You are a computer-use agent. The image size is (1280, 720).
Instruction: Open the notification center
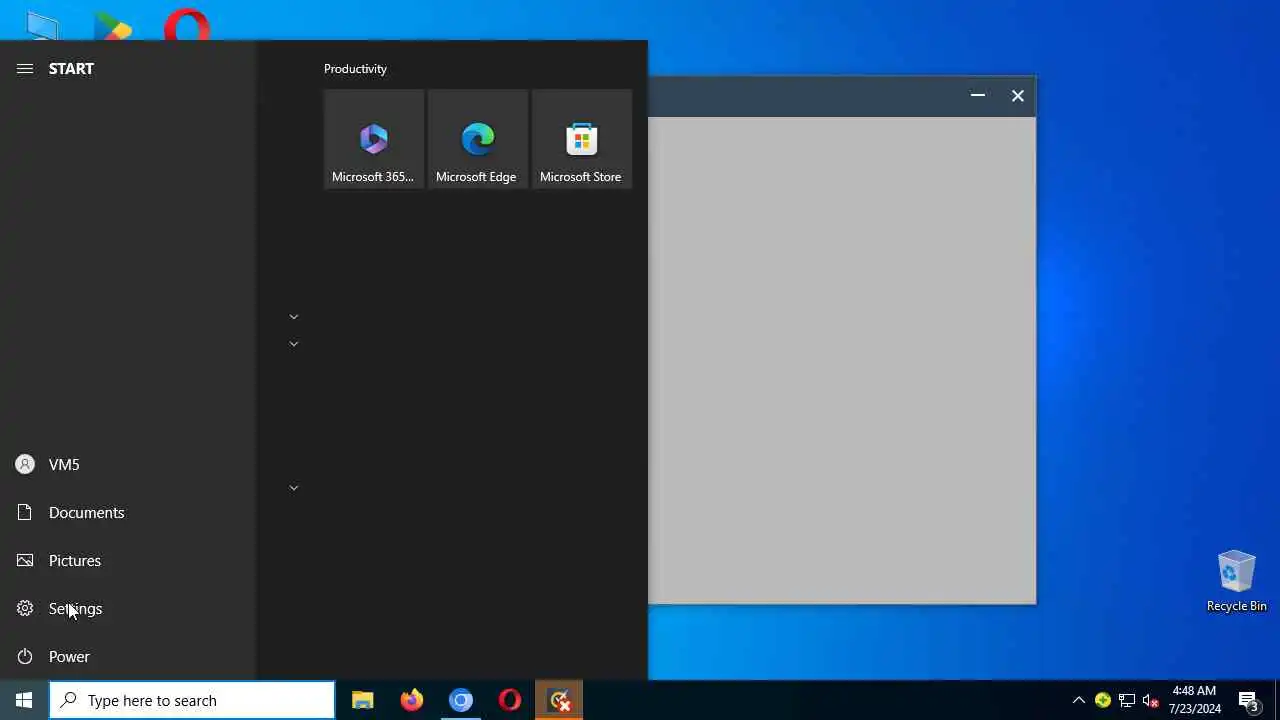click(x=1249, y=700)
